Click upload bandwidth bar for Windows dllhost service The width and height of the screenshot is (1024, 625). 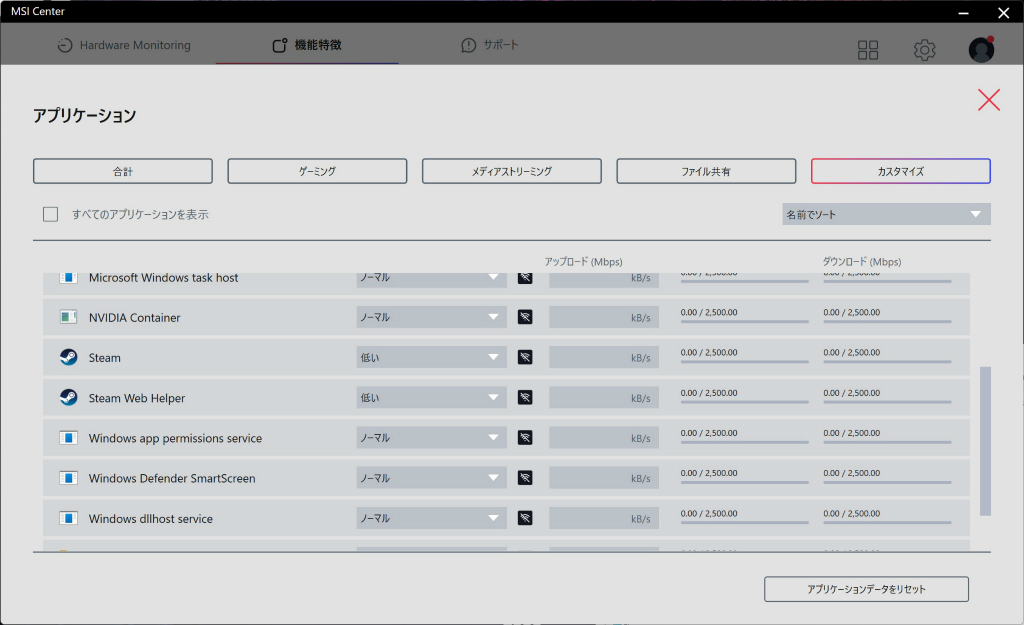click(744, 522)
